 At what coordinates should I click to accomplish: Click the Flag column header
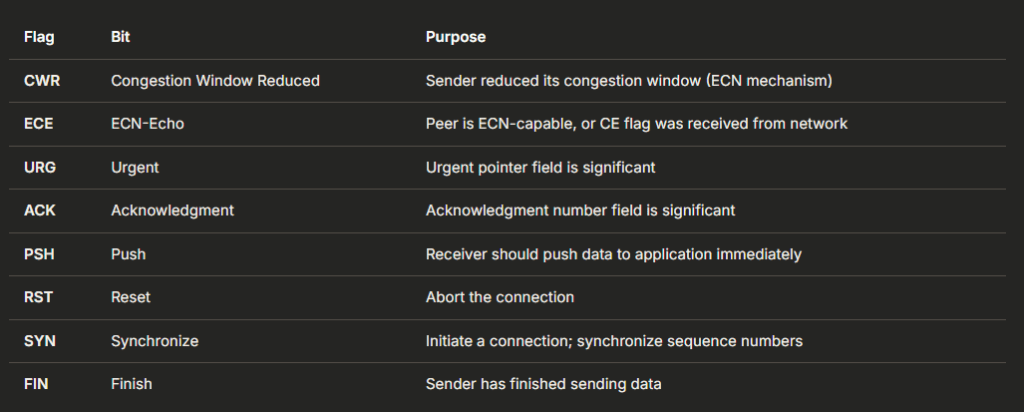39,37
